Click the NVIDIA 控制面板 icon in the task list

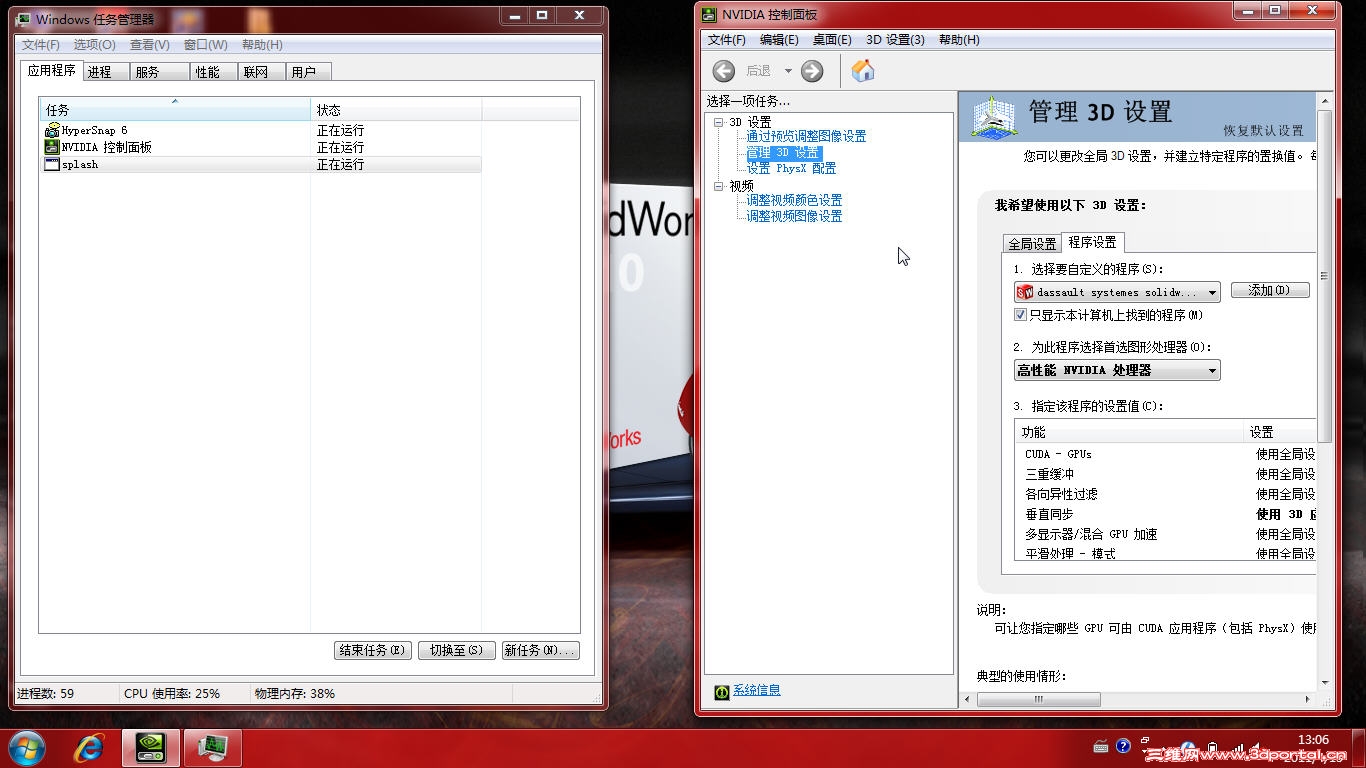coord(52,147)
